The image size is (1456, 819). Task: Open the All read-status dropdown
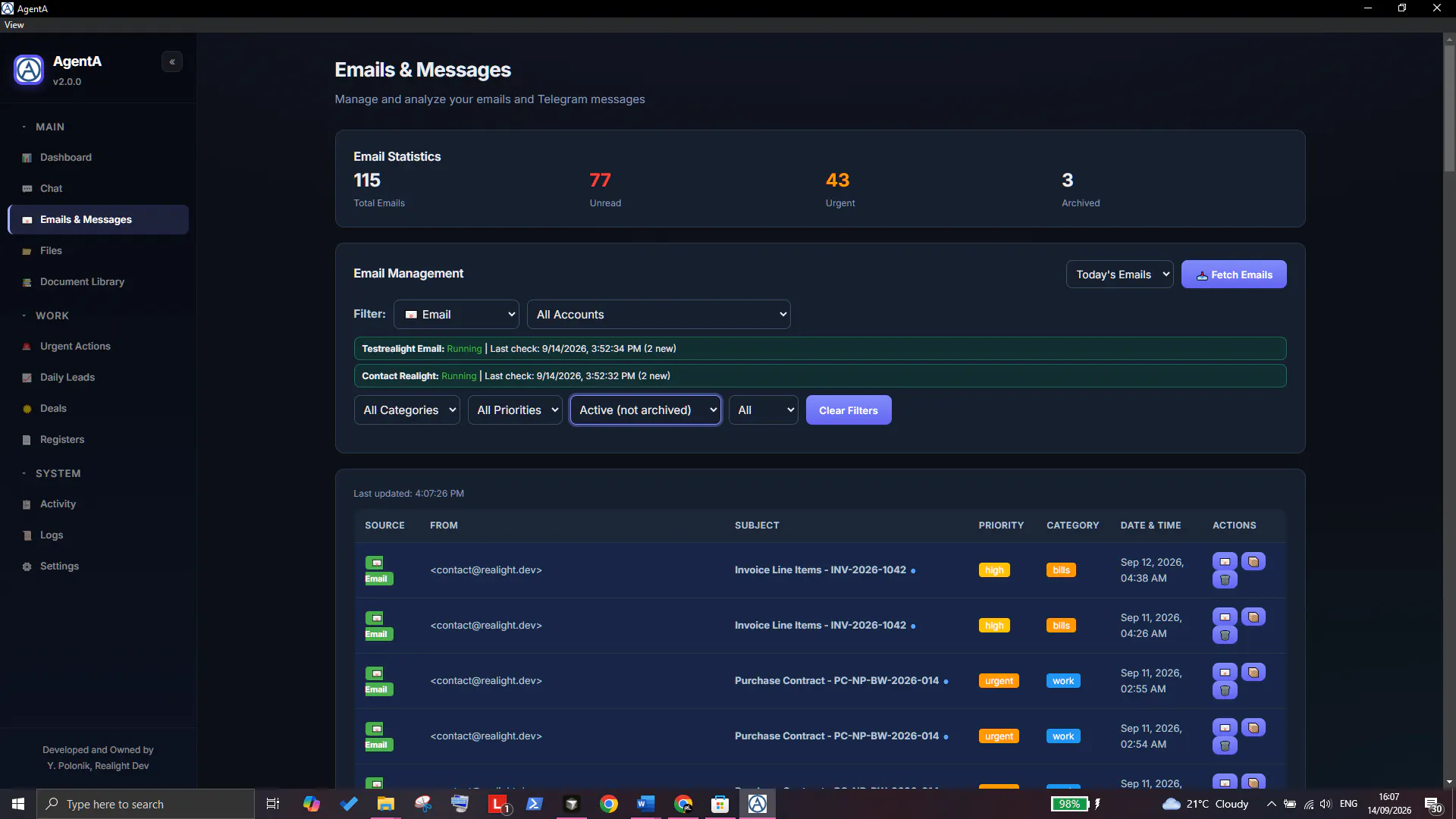point(764,410)
